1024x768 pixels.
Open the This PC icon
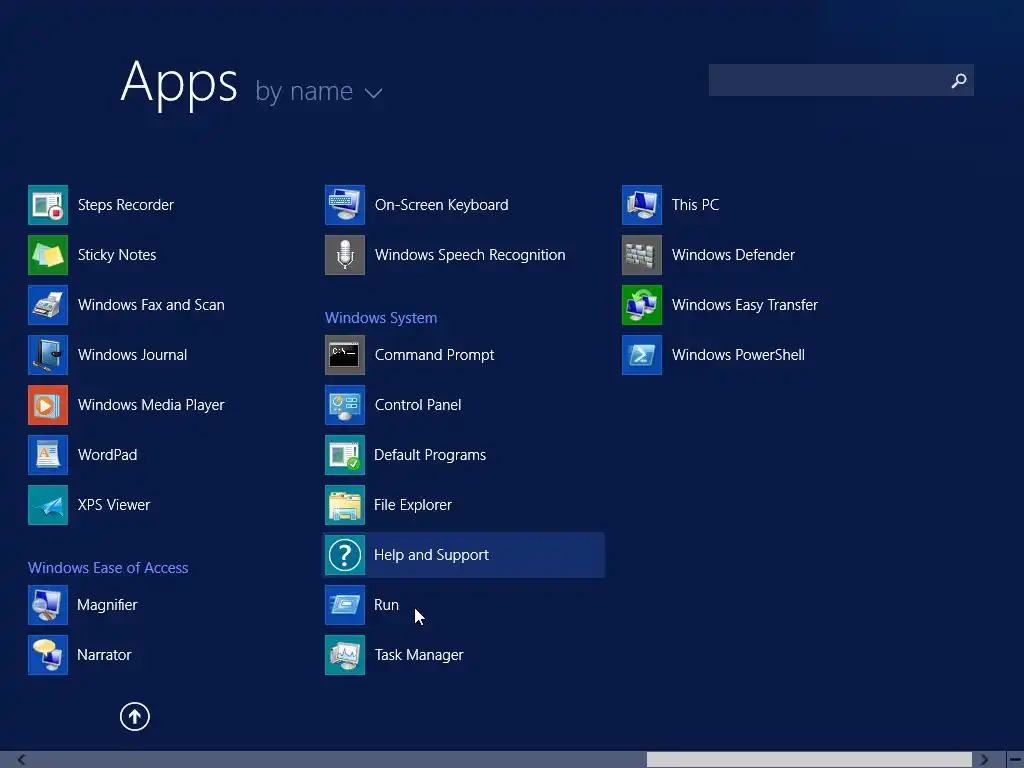tap(642, 205)
